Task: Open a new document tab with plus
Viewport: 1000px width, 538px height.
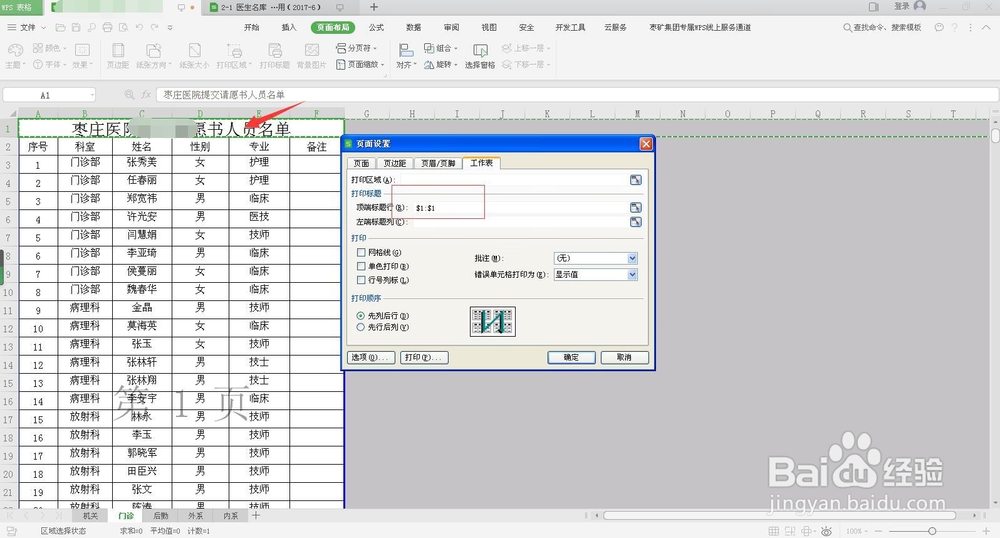Action: (374, 7)
